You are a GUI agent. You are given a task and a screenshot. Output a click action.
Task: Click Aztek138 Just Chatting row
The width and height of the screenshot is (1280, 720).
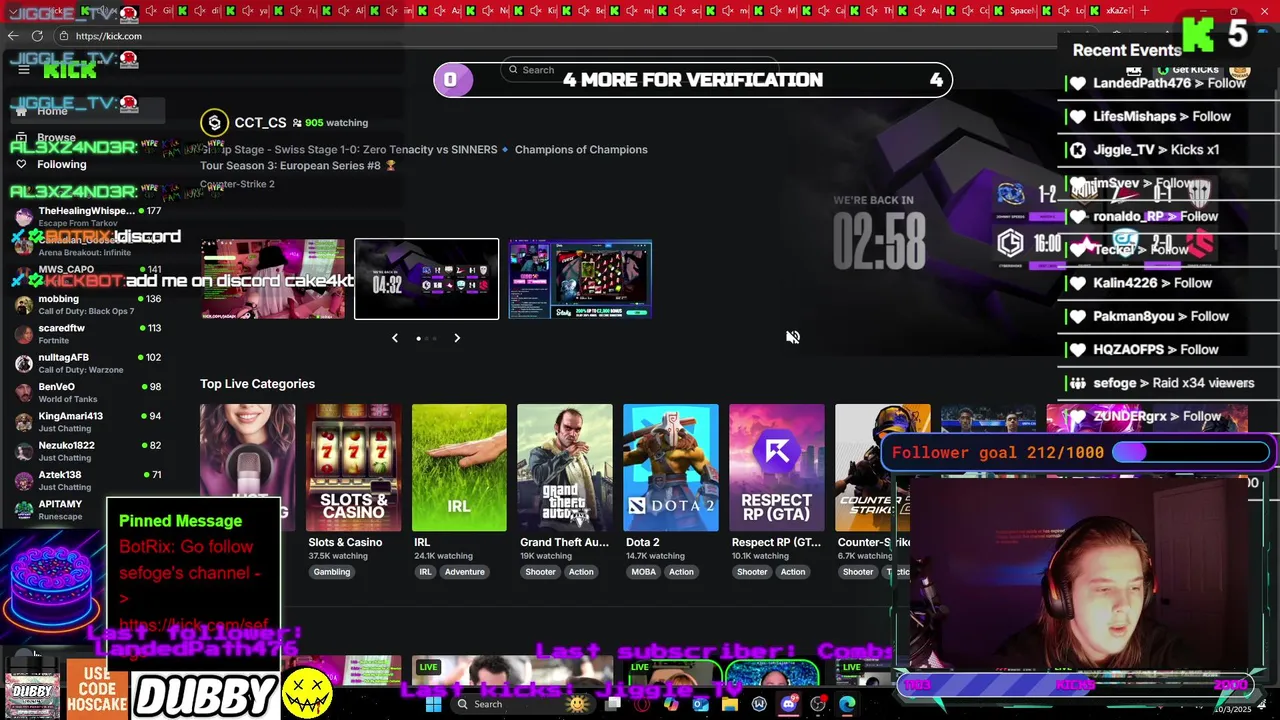point(88,480)
